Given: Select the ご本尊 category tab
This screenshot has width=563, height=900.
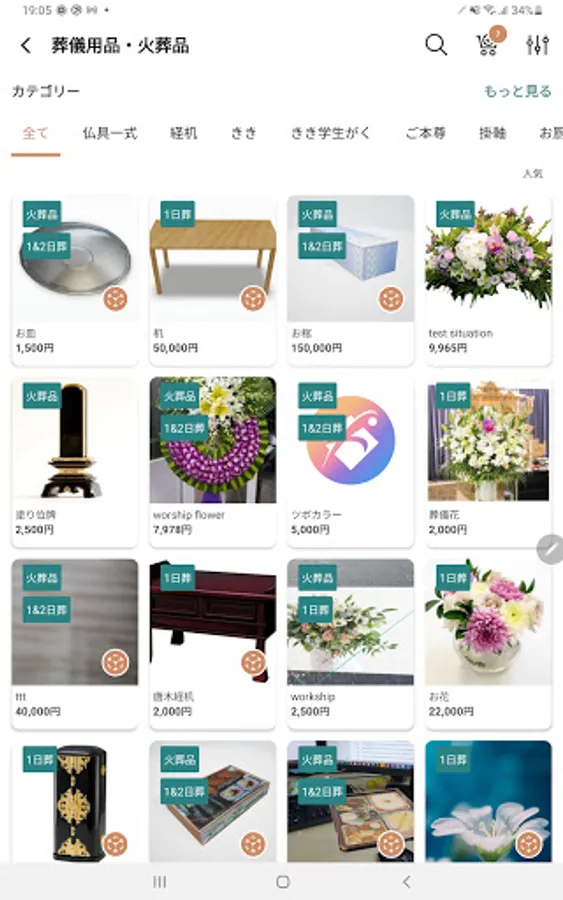Looking at the screenshot, I should [x=425, y=133].
